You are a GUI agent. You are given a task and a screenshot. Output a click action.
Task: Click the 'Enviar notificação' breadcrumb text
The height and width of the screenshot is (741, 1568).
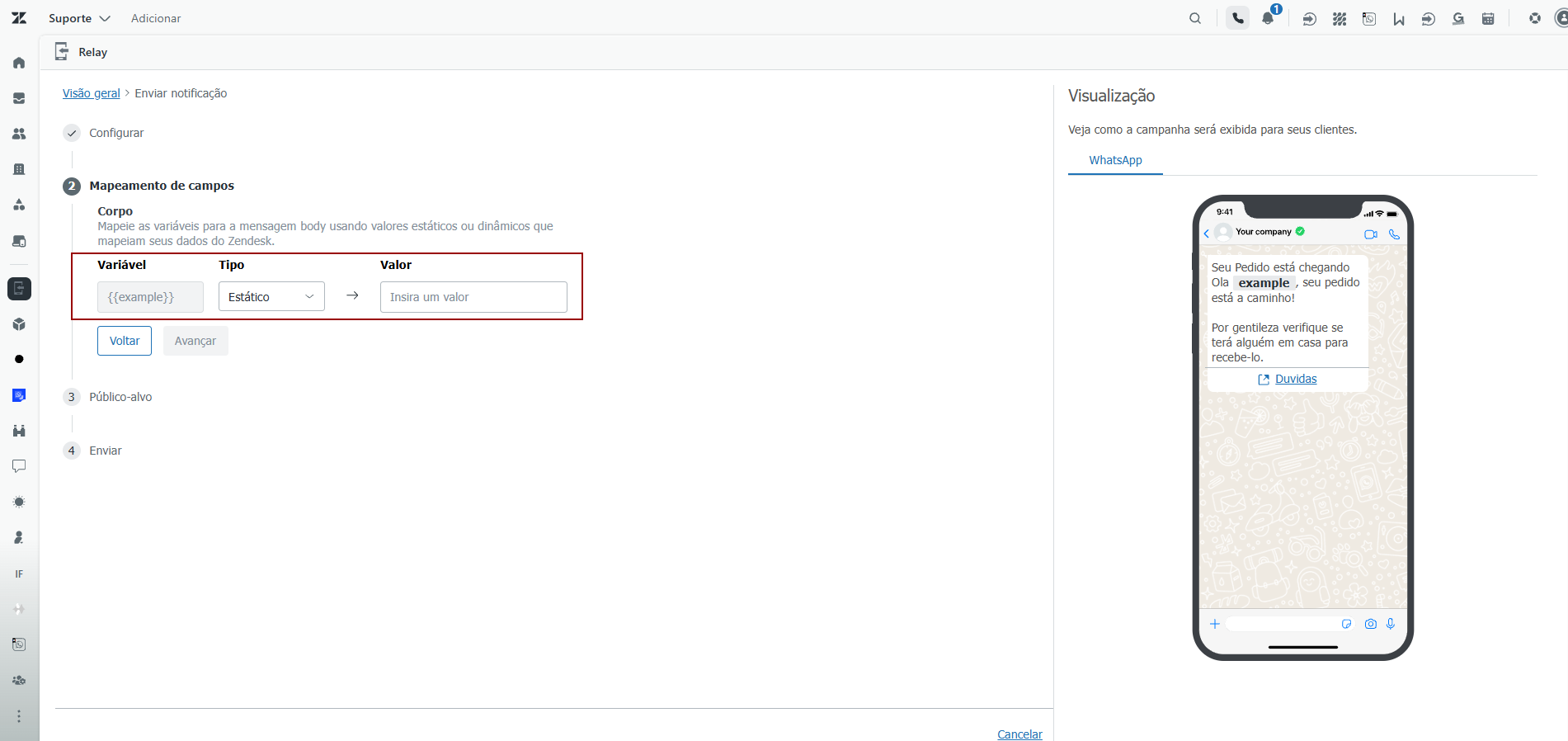(x=181, y=93)
